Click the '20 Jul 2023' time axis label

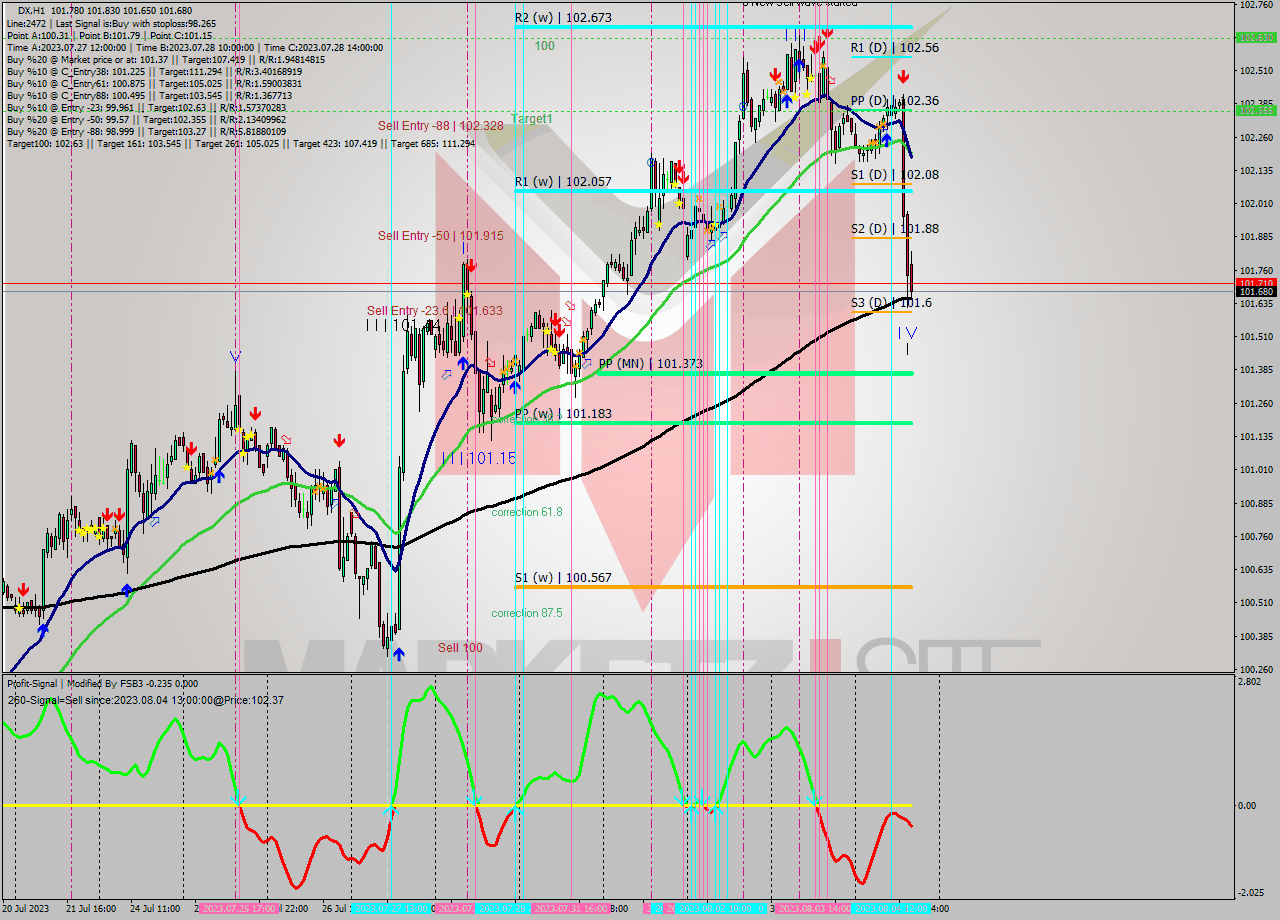tap(27, 909)
